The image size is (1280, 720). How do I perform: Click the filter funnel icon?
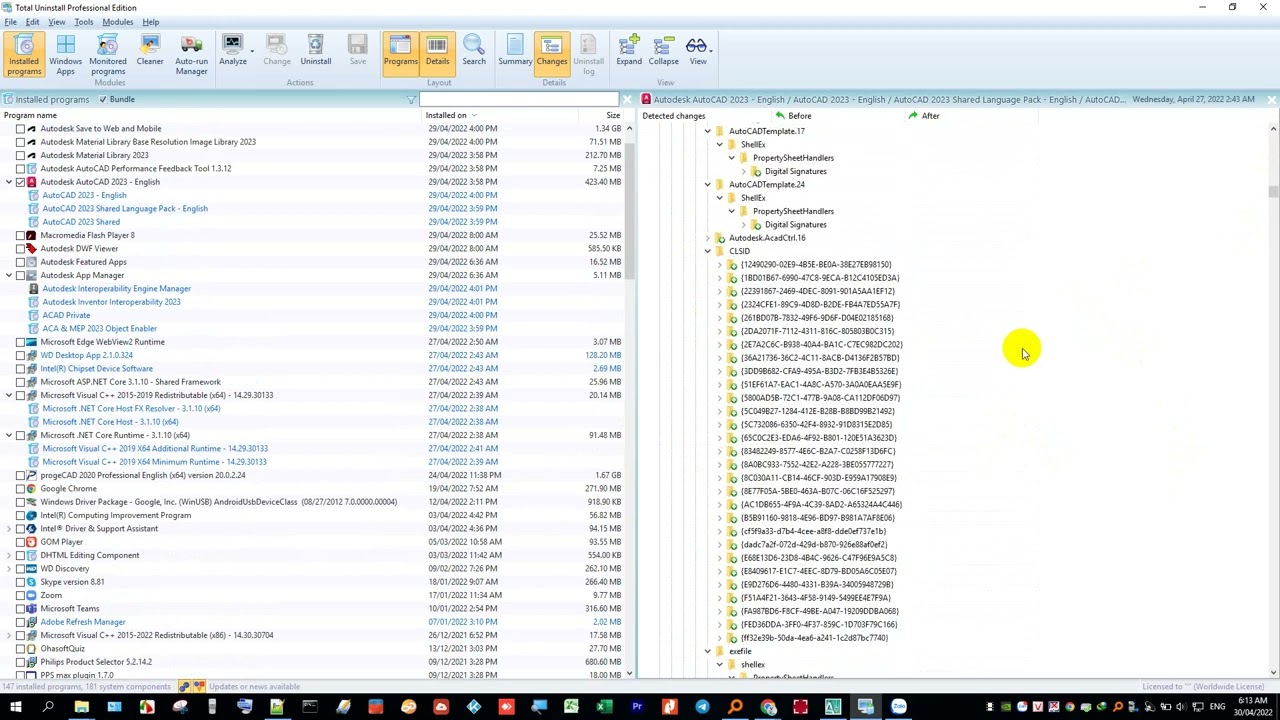pos(411,100)
